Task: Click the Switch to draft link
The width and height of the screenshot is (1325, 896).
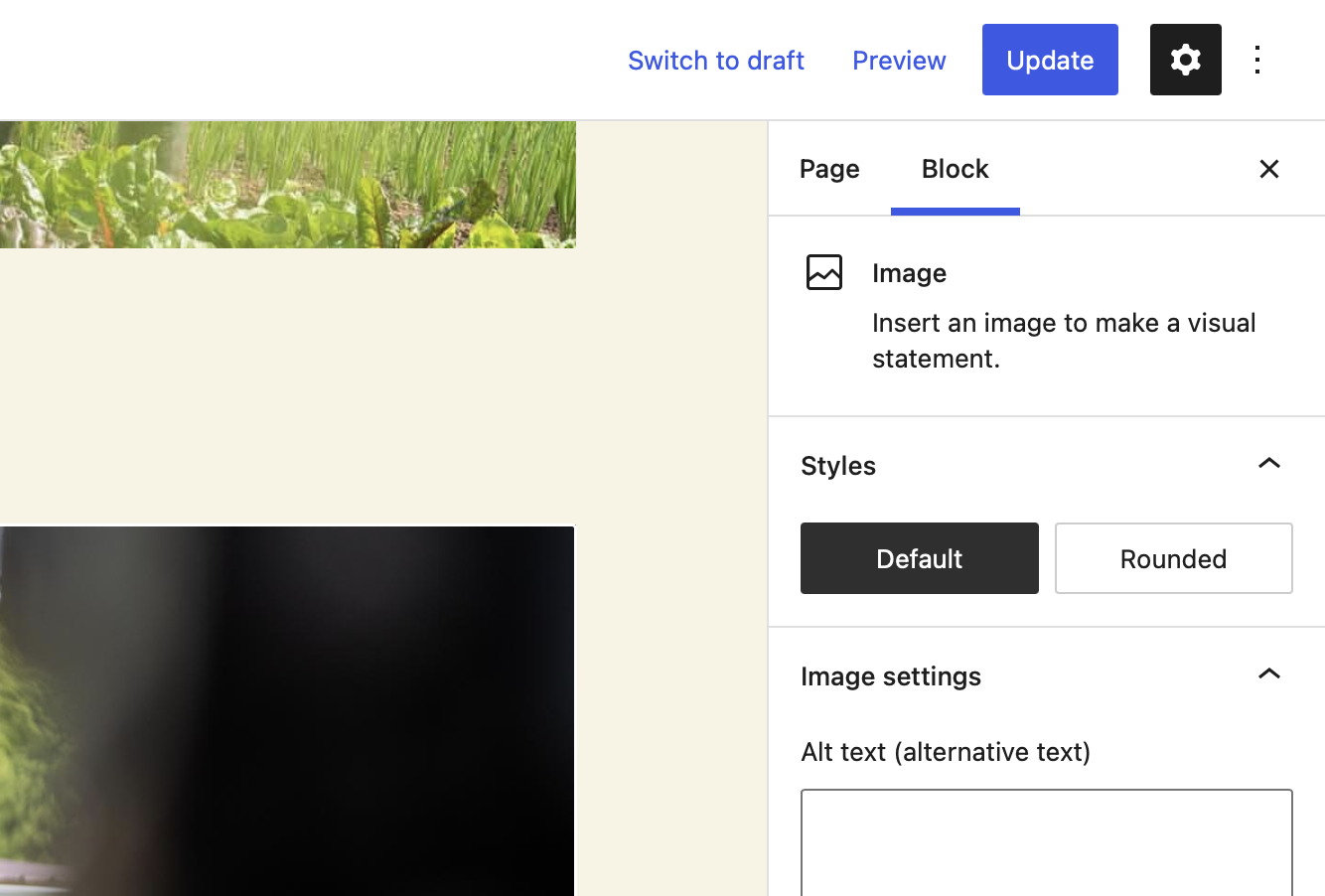Action: (x=716, y=61)
